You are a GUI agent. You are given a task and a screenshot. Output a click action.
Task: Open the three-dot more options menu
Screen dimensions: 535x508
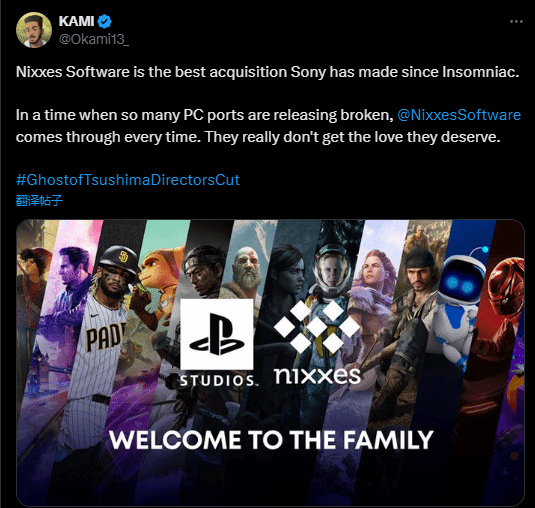(516, 21)
